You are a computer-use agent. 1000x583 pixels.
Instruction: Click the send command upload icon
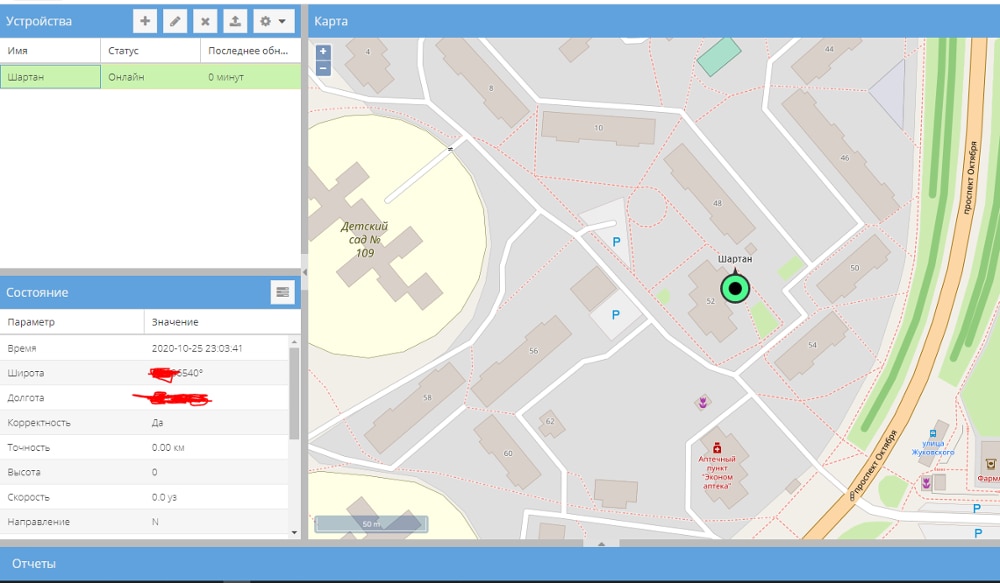pos(234,21)
